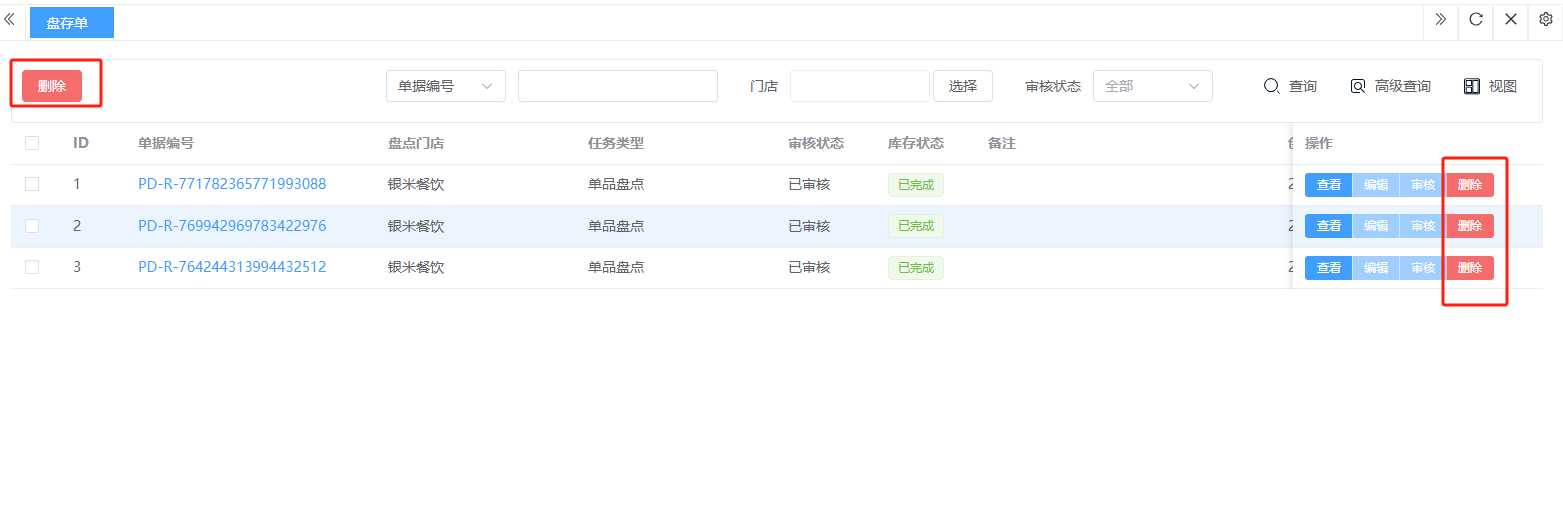The width and height of the screenshot is (1563, 508).
Task: Click the refresh icon in tab bar
Action: [1475, 20]
